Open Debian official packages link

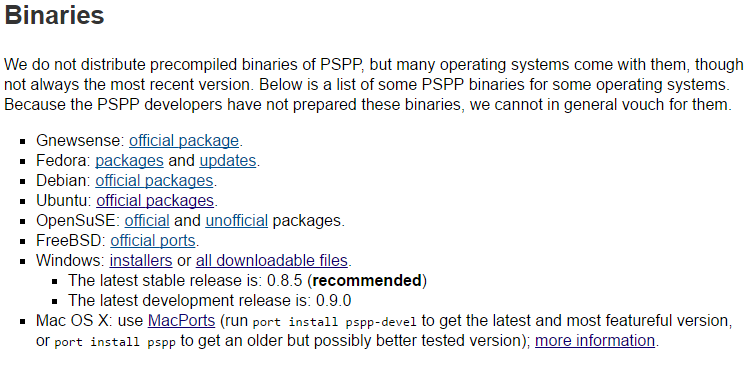tap(154, 181)
